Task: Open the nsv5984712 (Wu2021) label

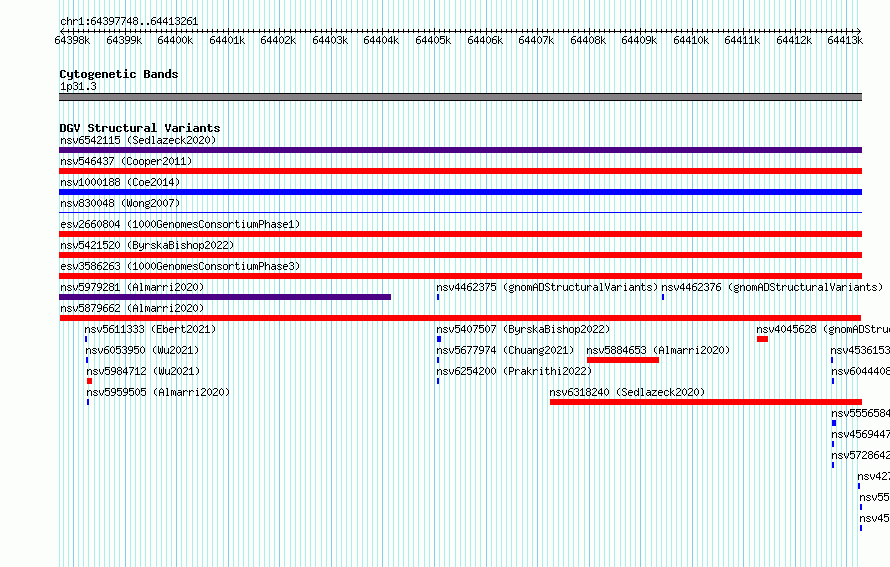Action: point(143,371)
